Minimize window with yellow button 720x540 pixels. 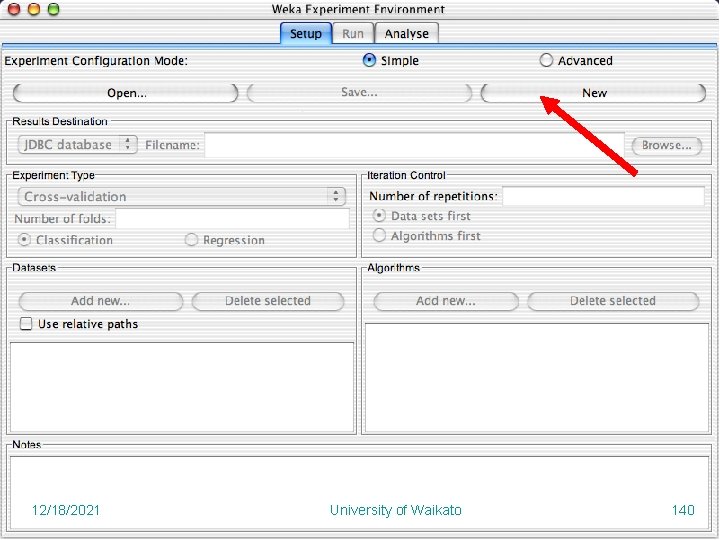tap(34, 9)
